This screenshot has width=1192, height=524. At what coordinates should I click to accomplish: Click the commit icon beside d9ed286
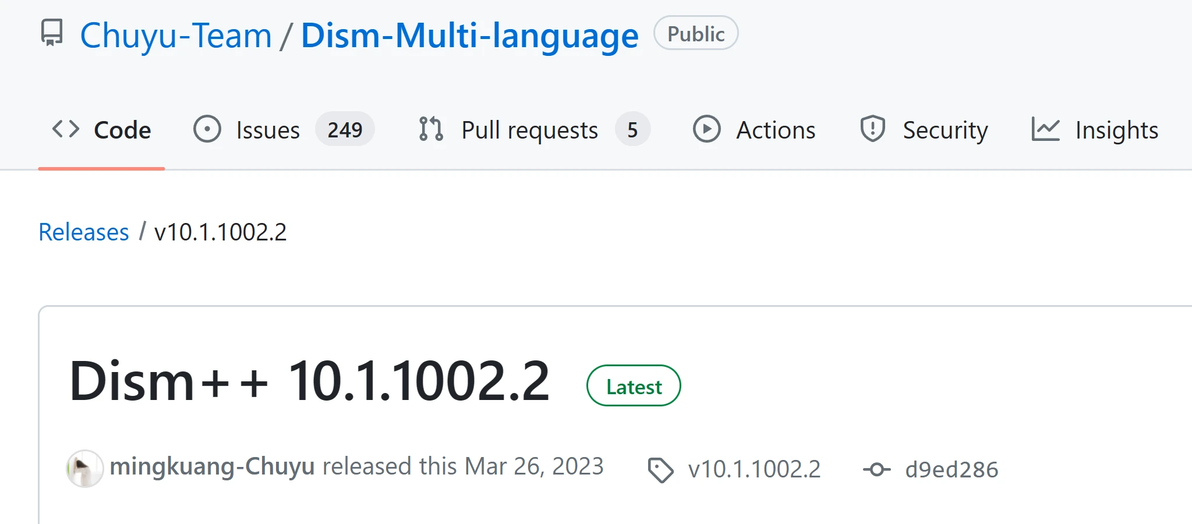pos(876,470)
